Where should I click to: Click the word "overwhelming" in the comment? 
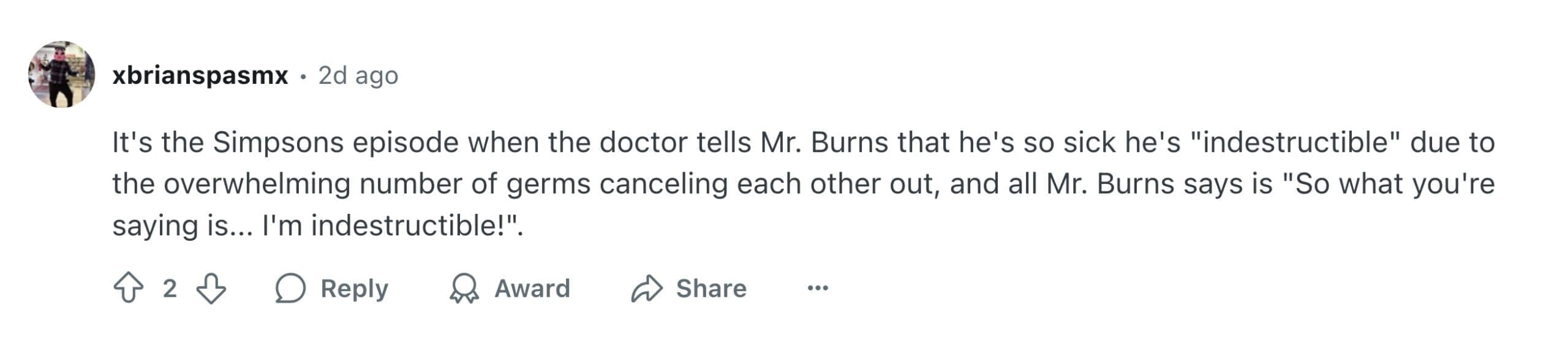coord(257,184)
